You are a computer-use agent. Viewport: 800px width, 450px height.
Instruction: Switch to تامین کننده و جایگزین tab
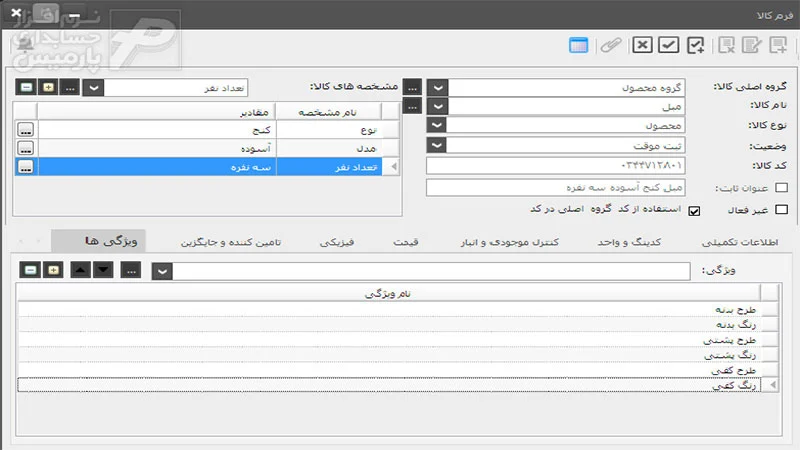231,242
